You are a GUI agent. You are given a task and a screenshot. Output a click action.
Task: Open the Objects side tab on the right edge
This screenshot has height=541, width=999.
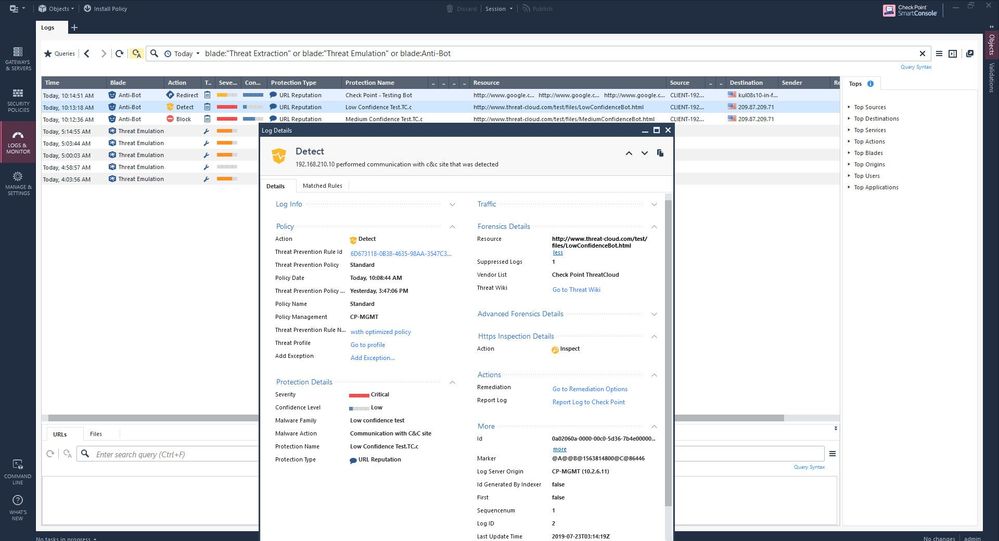(x=991, y=45)
